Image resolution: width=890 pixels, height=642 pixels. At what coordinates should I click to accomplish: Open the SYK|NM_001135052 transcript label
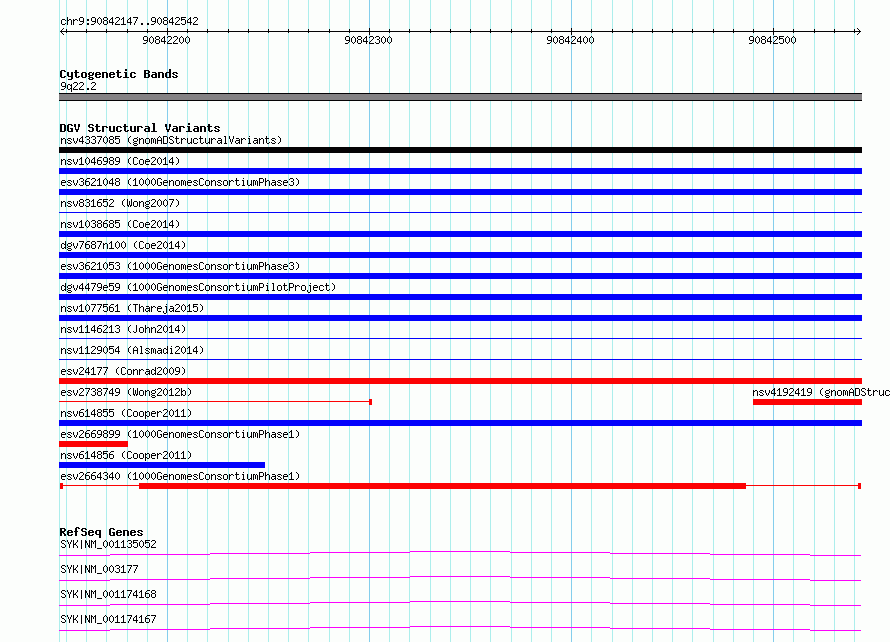[x=108, y=544]
